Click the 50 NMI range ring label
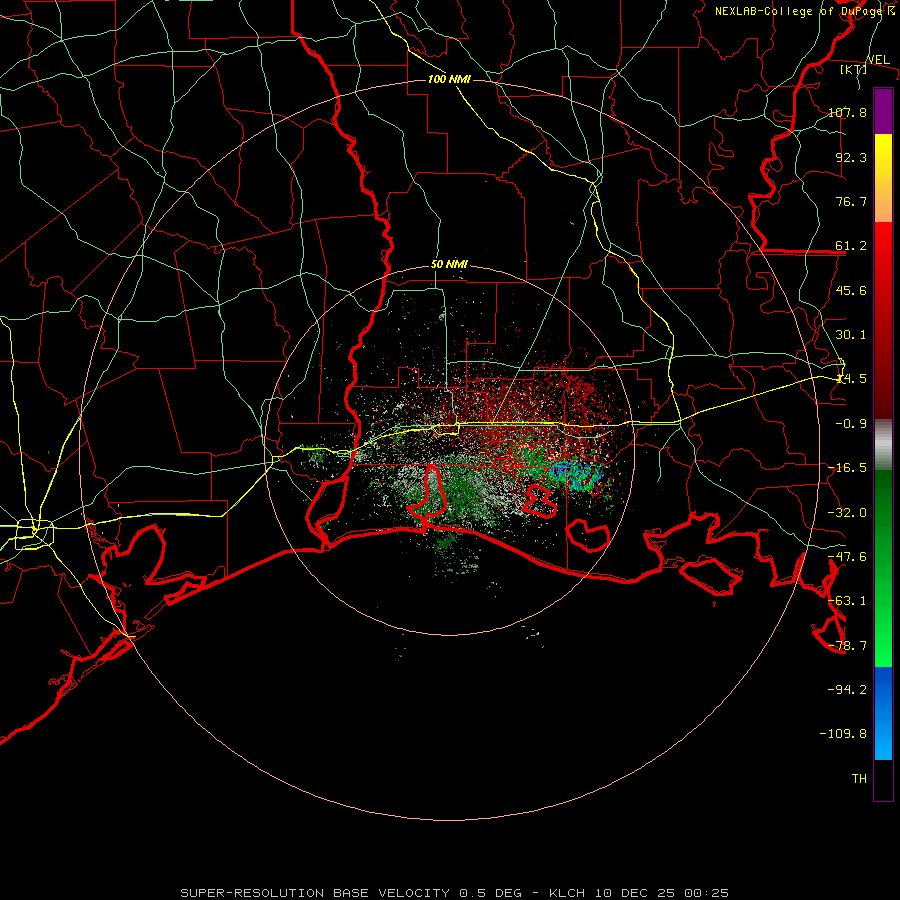The height and width of the screenshot is (900, 900). [x=449, y=265]
